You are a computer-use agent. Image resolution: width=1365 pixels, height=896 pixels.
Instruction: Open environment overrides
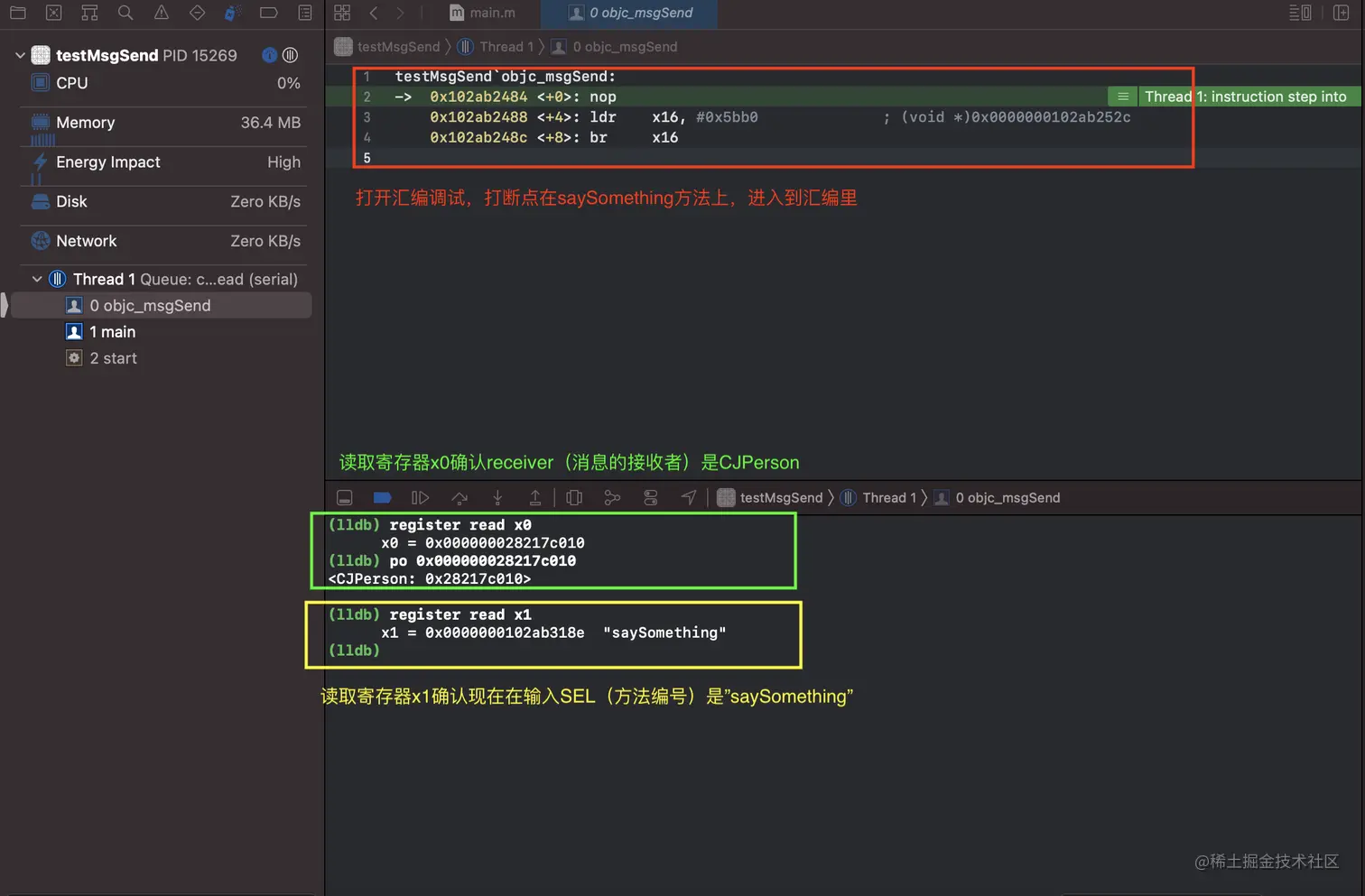pos(650,498)
